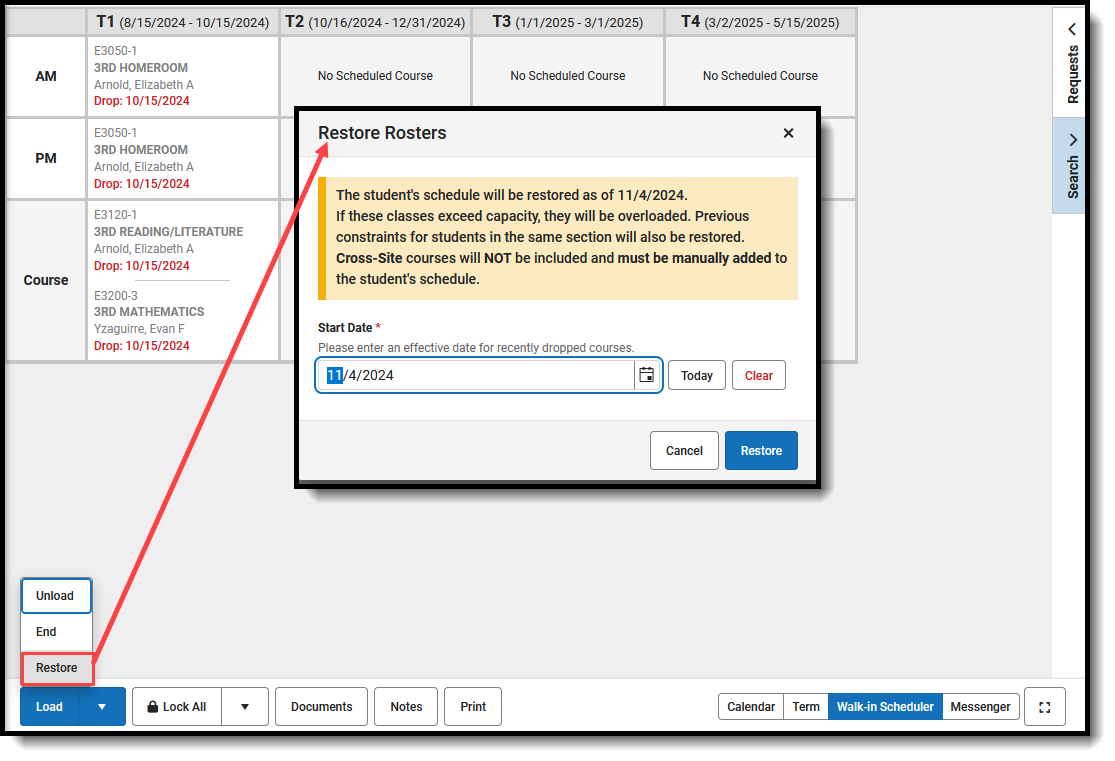Click T4 AM No Scheduled Course cell
The width and height of the screenshot is (1115, 761).
[760, 76]
